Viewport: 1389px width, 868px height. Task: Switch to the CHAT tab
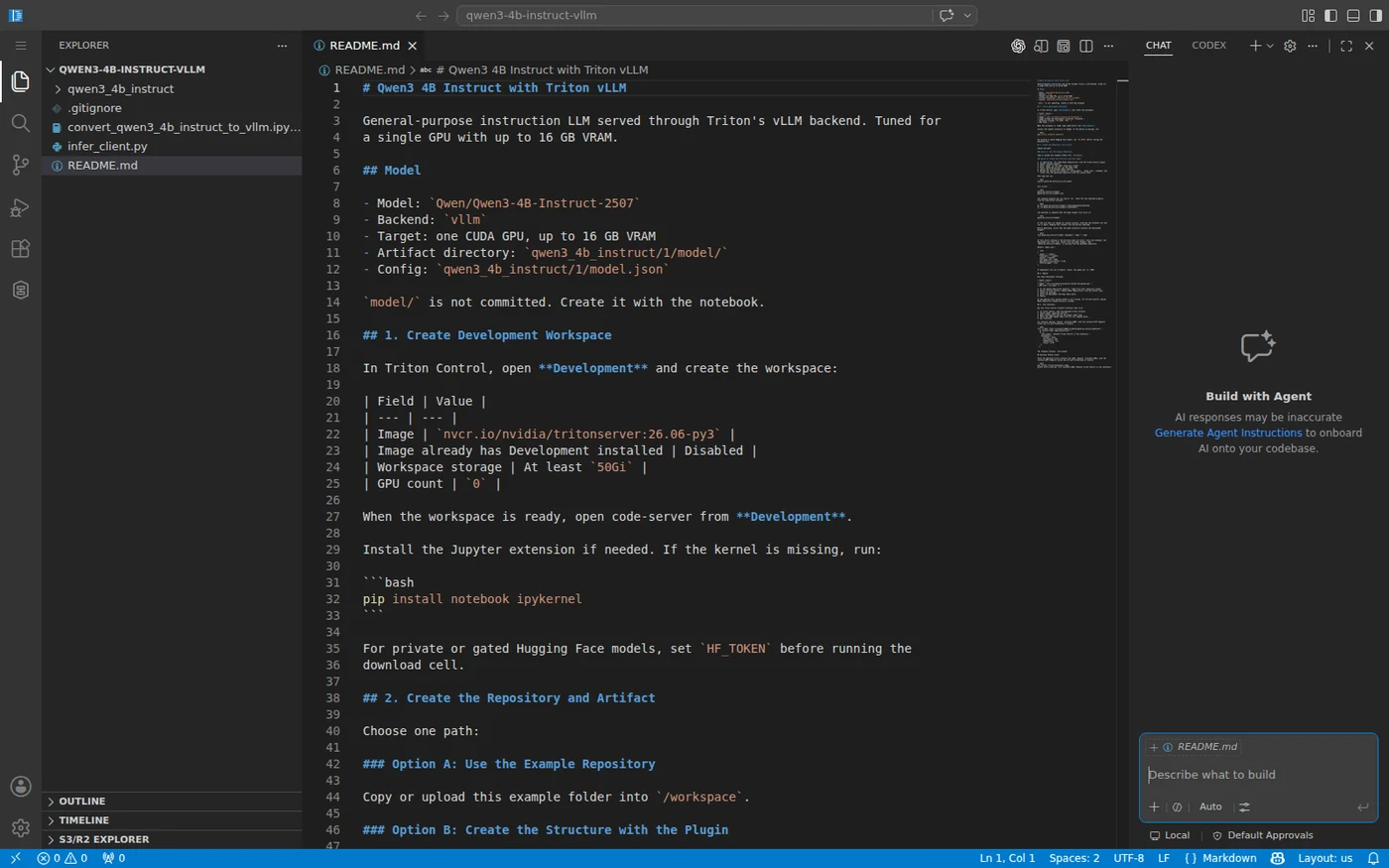coord(1158,46)
